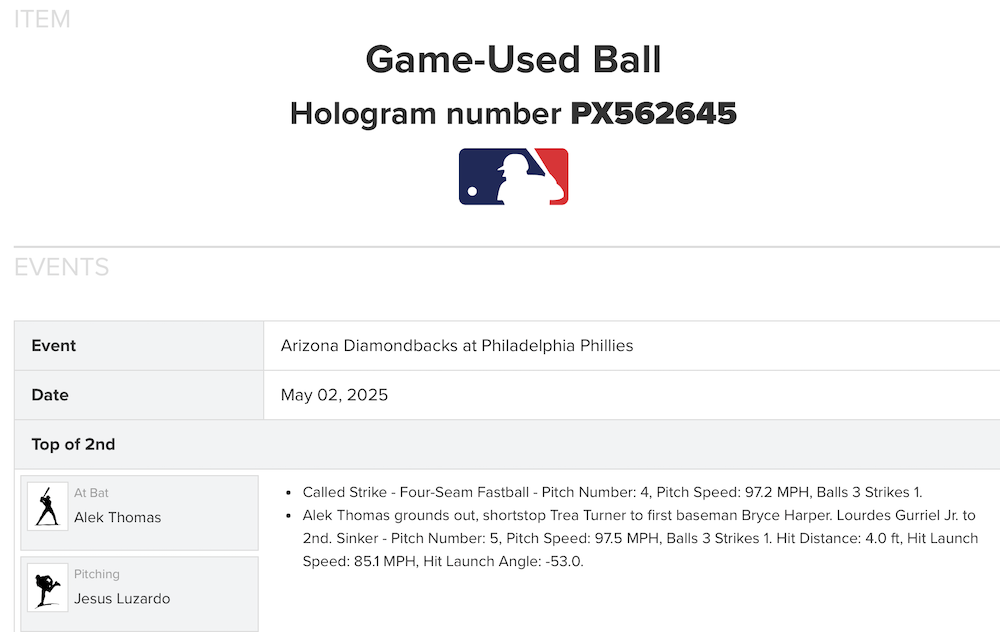Screen dimensions: 1000x632
Task: Click the May 02, 2025 date value
Action: (x=334, y=395)
